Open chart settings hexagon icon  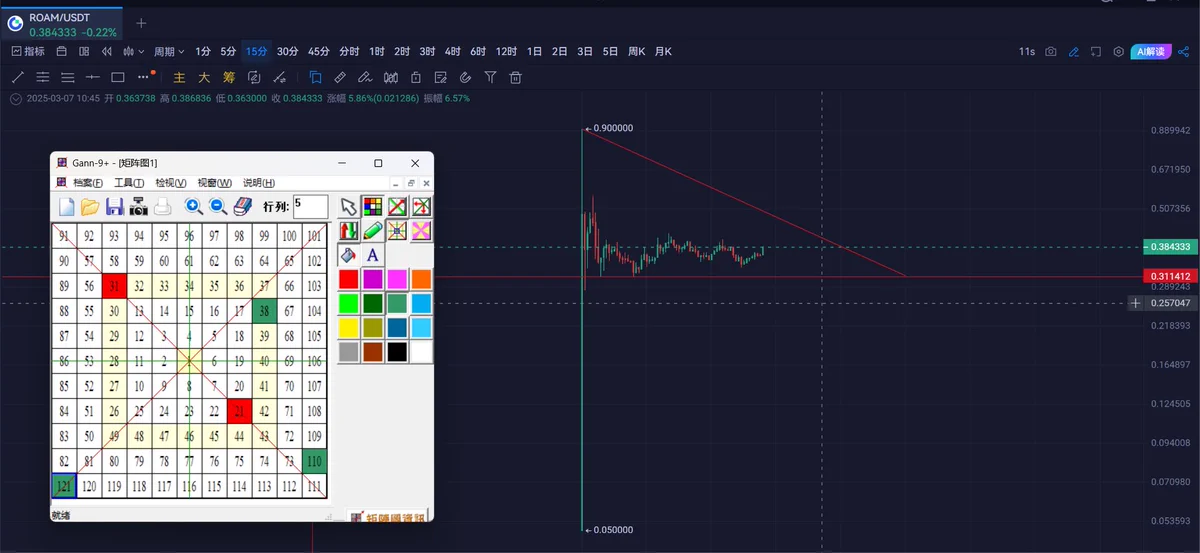tap(1118, 51)
